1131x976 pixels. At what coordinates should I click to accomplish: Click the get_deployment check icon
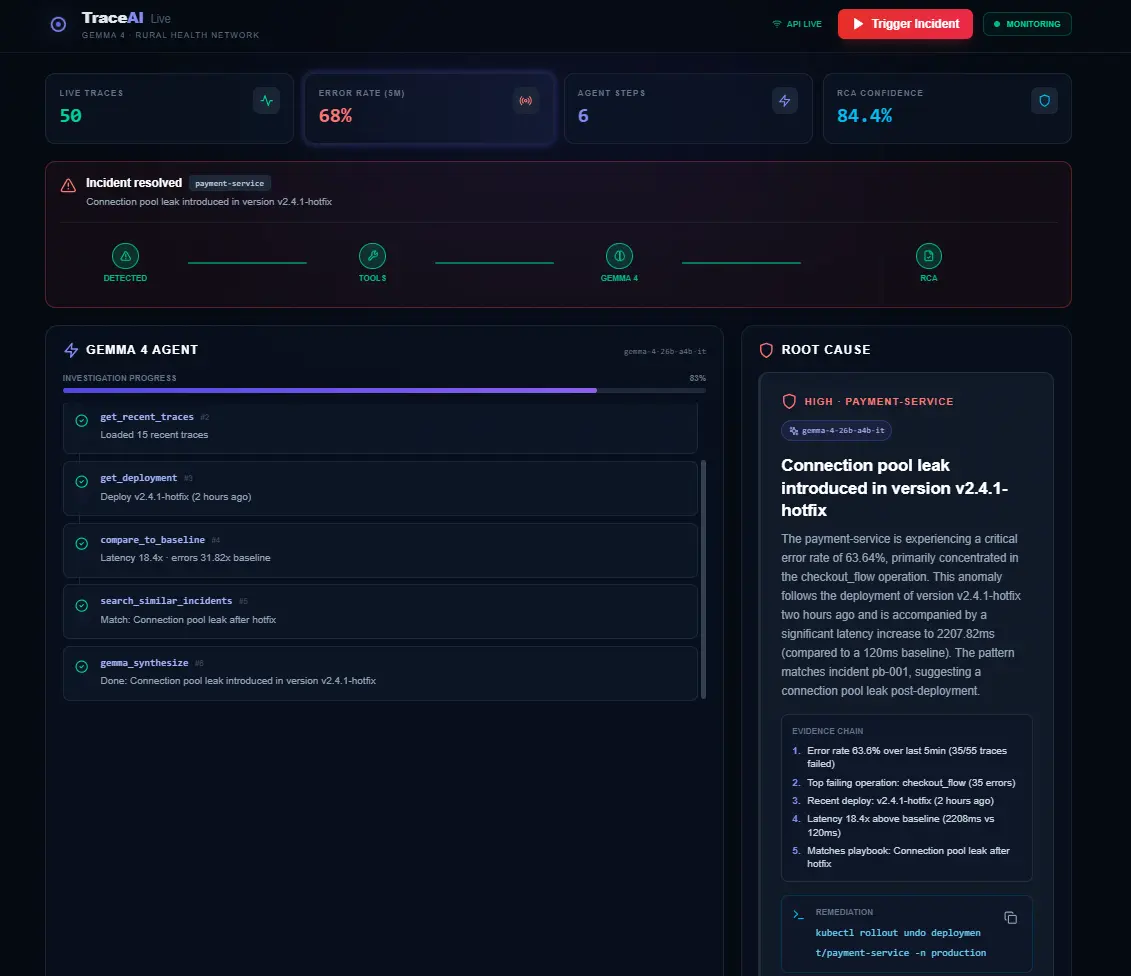[x=82, y=482]
